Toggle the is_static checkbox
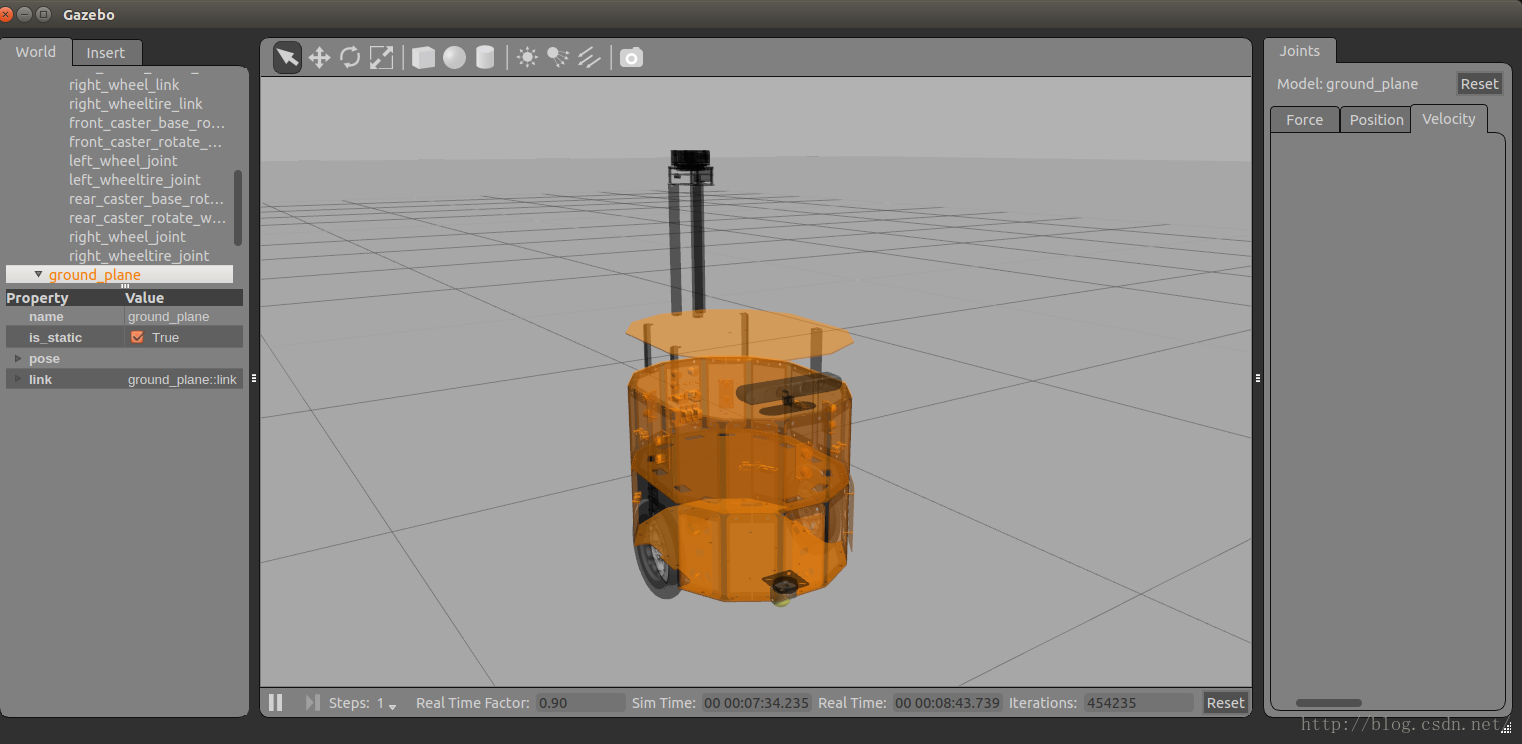 tap(138, 338)
